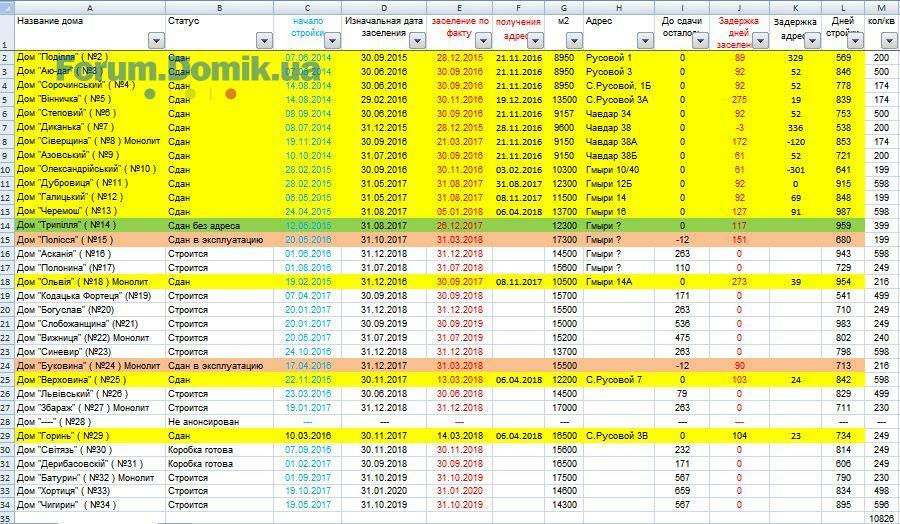The image size is (900, 524).
Task: Click cell Дом "Олександрійський" ( №10 )
Action: click(x=90, y=169)
